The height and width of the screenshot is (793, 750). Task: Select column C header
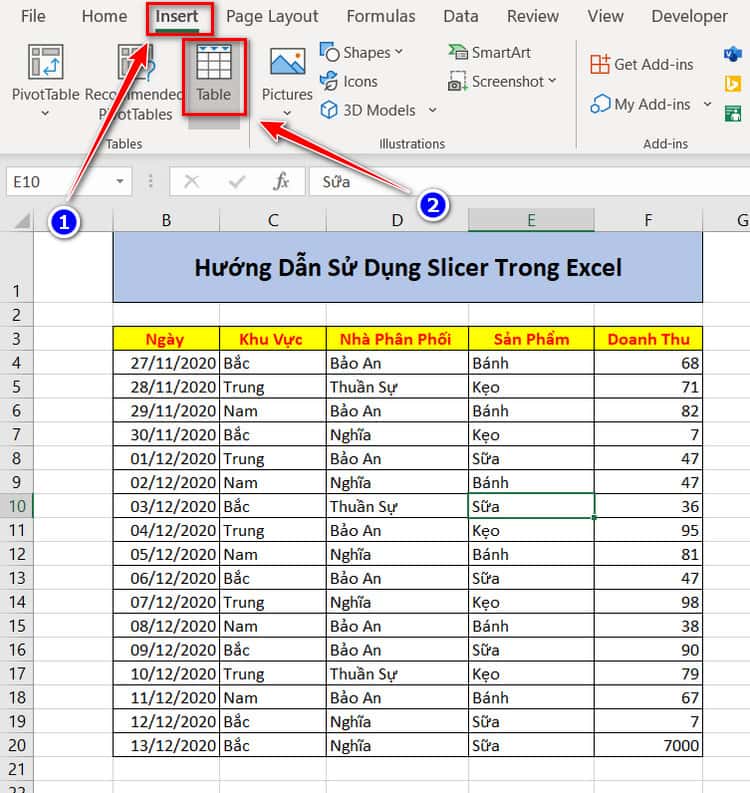(273, 221)
